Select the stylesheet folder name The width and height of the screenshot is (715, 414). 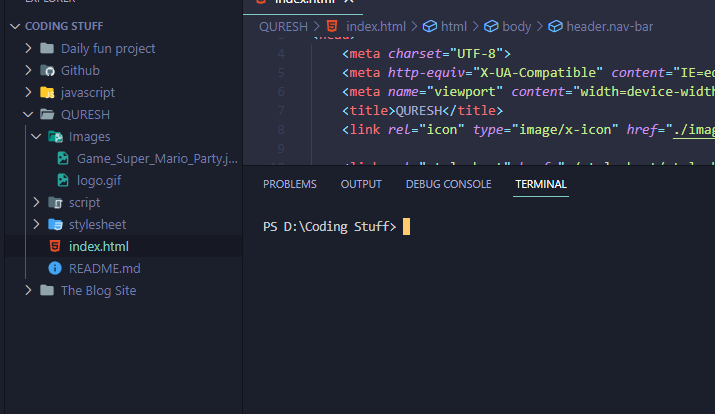point(97,224)
